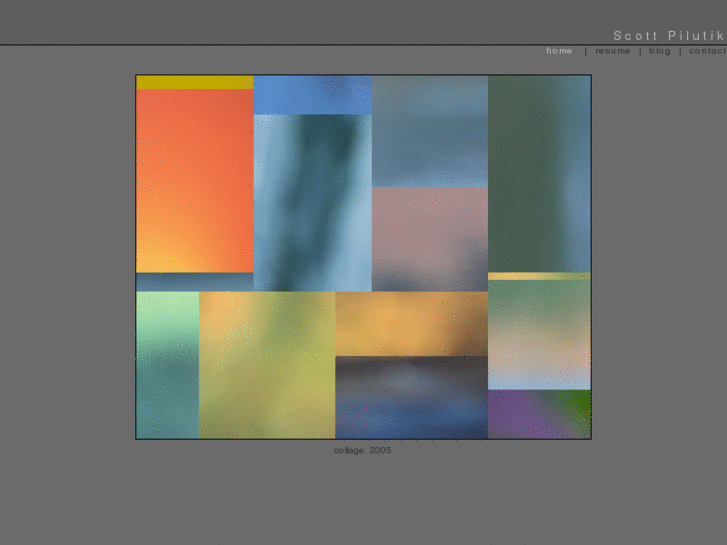This screenshot has height=545, width=727.
Task: Open the home navigation link
Action: coord(559,51)
